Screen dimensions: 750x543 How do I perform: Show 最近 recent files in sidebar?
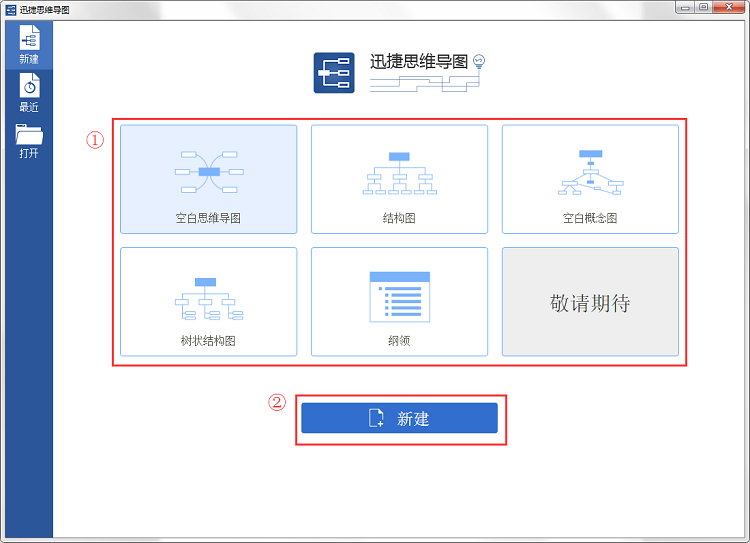tap(29, 92)
